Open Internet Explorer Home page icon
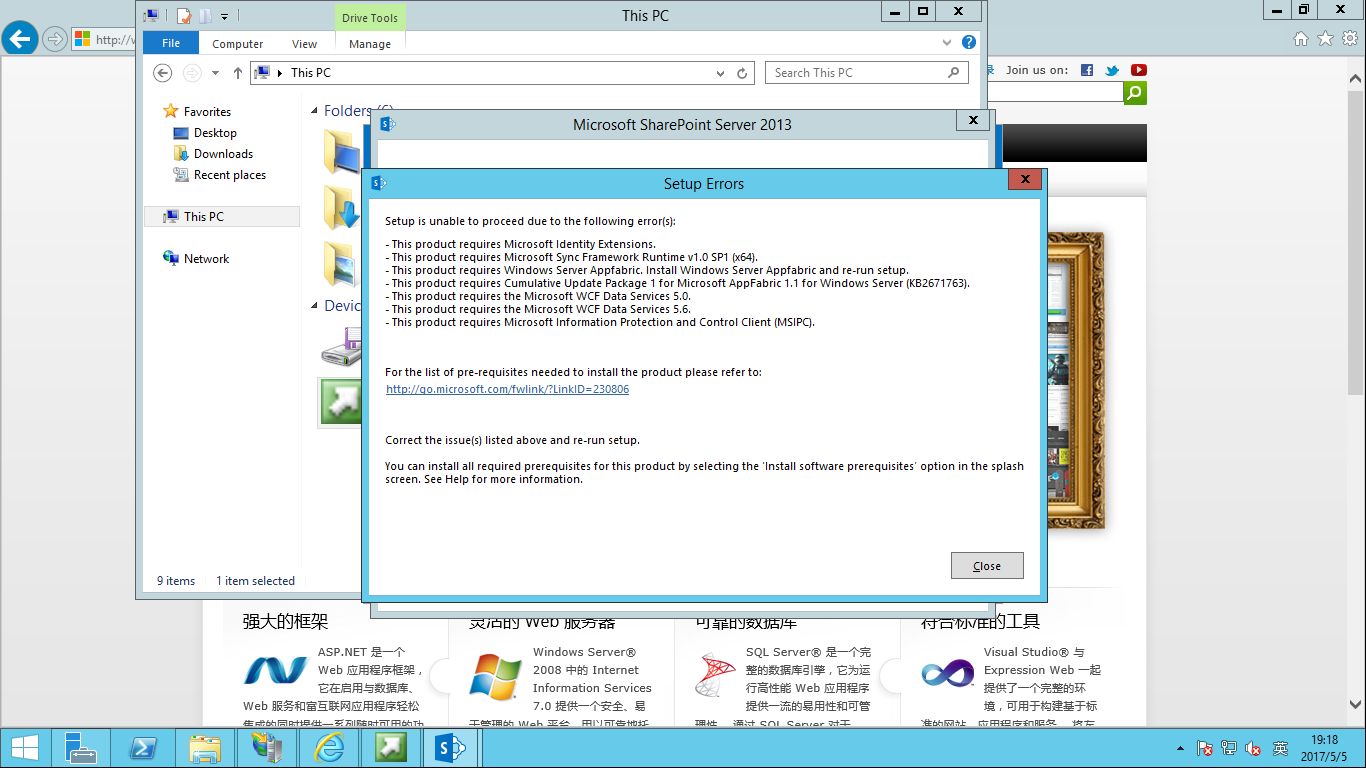This screenshot has height=768, width=1366. coord(1301,39)
